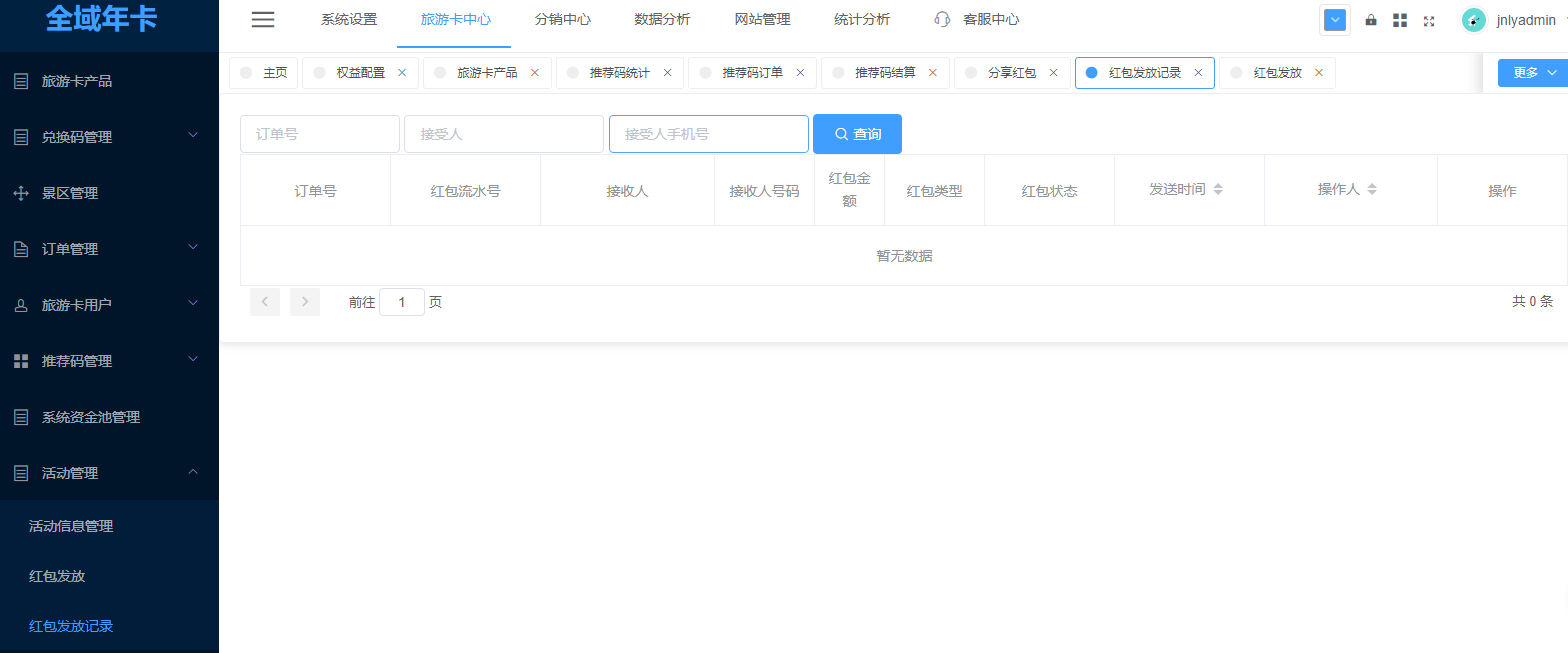This screenshot has height=653, width=1568.
Task: Go to previous page arrow
Action: (x=265, y=301)
